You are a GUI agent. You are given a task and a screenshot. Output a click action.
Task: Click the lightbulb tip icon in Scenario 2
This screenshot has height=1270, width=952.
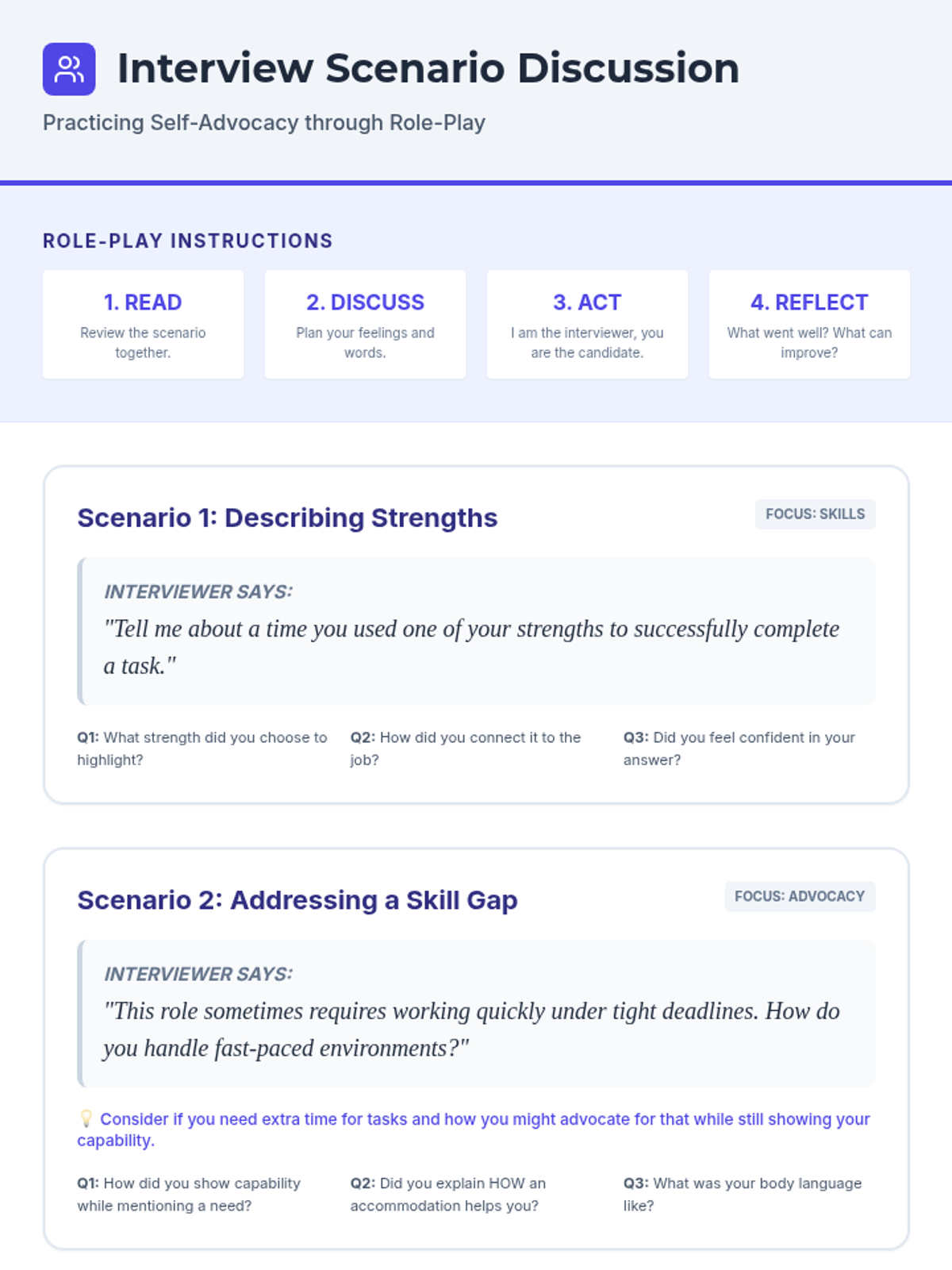(x=86, y=1118)
